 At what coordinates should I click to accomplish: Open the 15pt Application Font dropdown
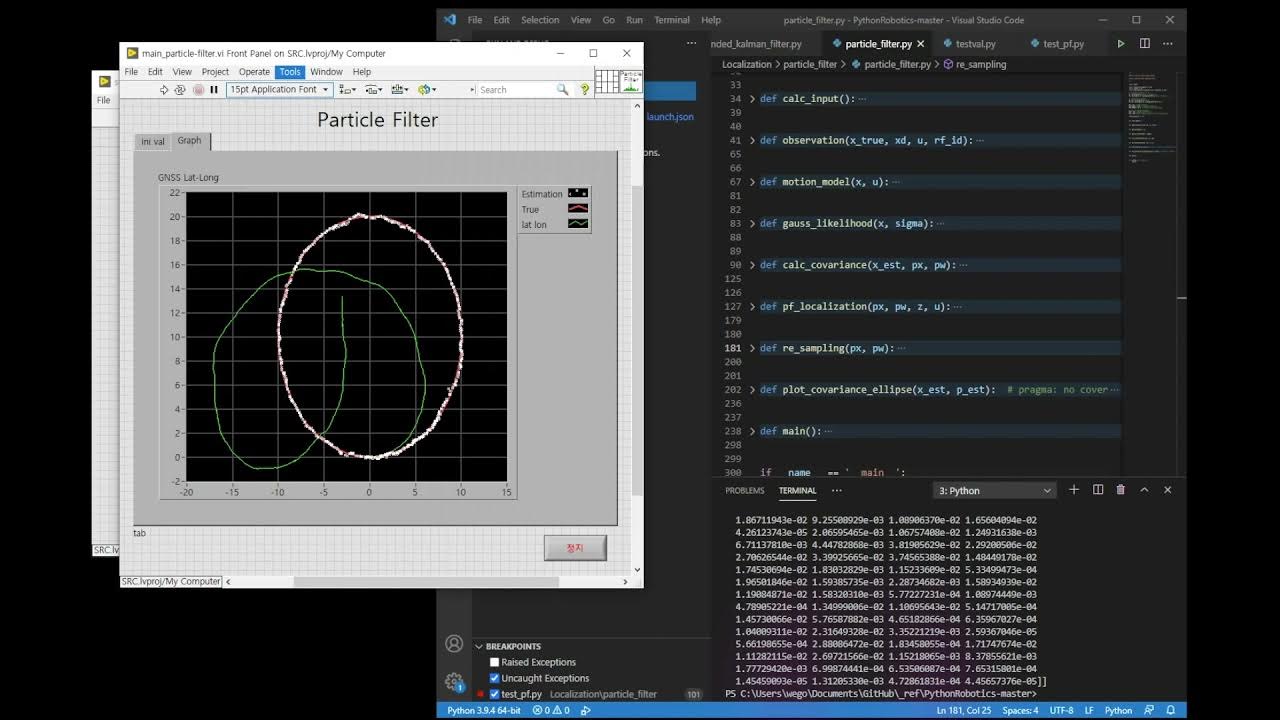(x=278, y=89)
